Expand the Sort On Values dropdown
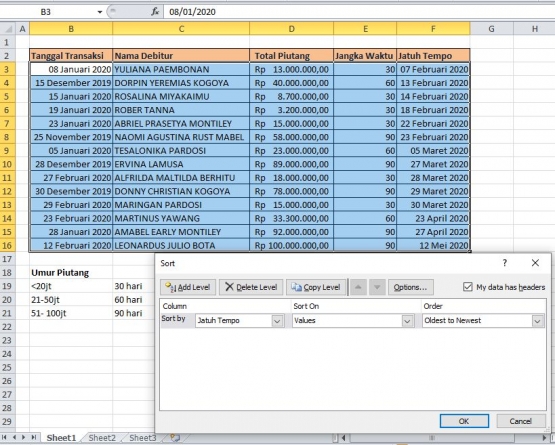The height and width of the screenshot is (445, 555). (407, 321)
